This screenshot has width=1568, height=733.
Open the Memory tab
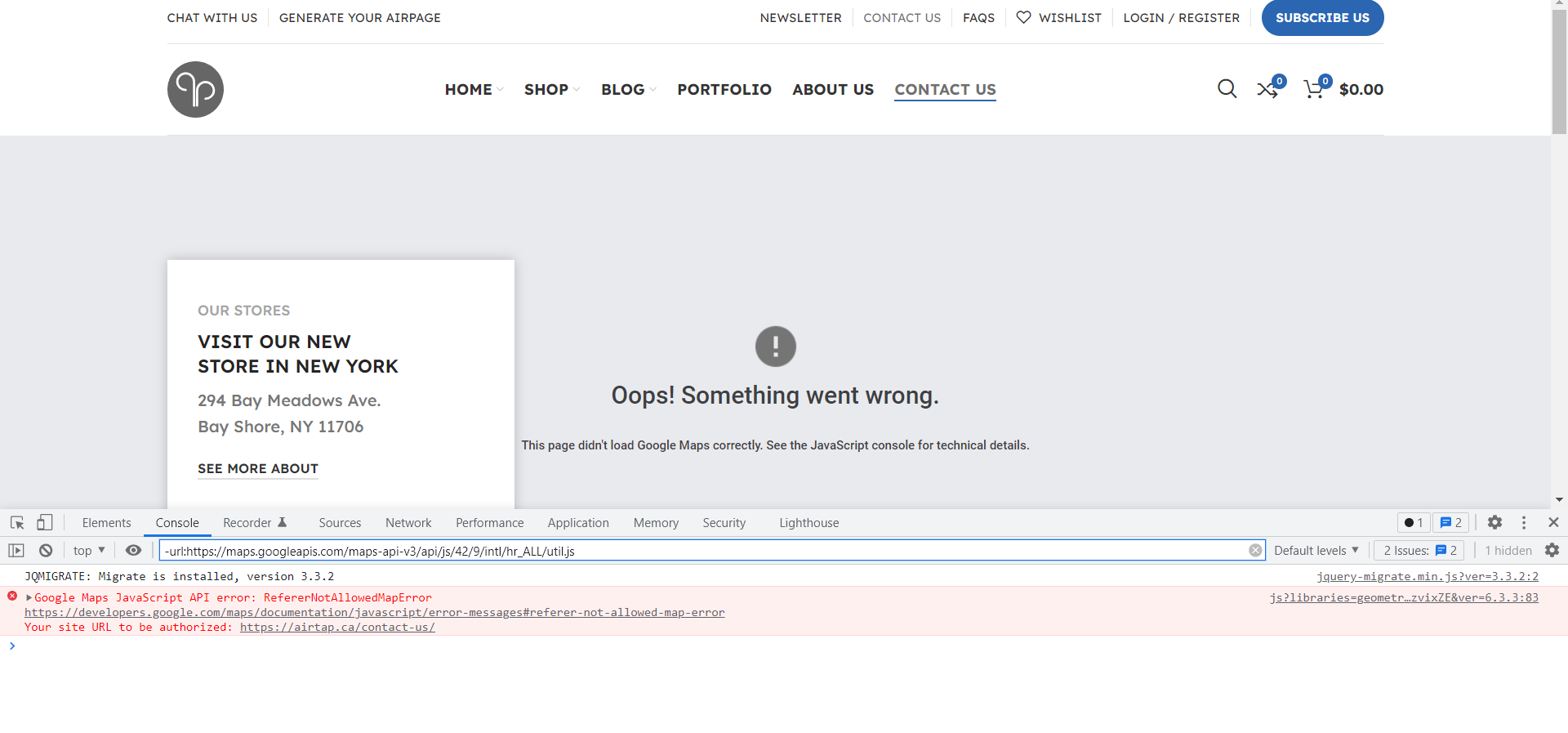pyautogui.click(x=656, y=523)
